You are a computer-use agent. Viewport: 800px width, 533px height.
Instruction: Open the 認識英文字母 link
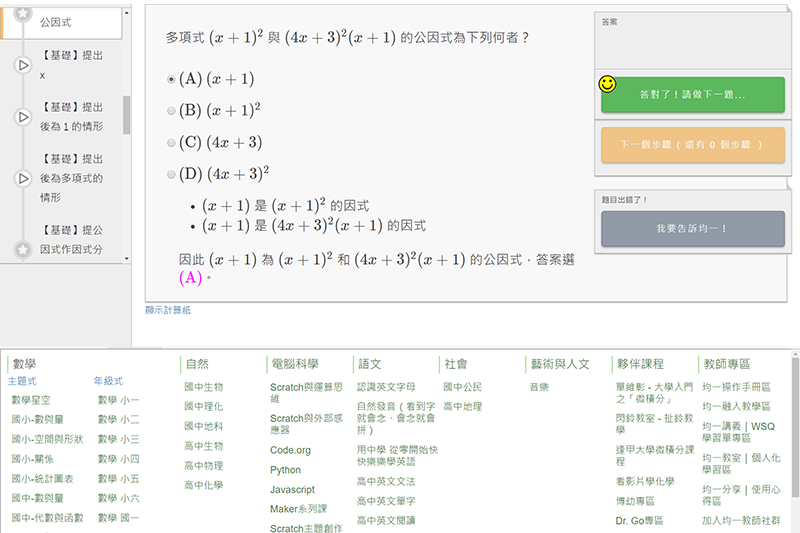(386, 387)
